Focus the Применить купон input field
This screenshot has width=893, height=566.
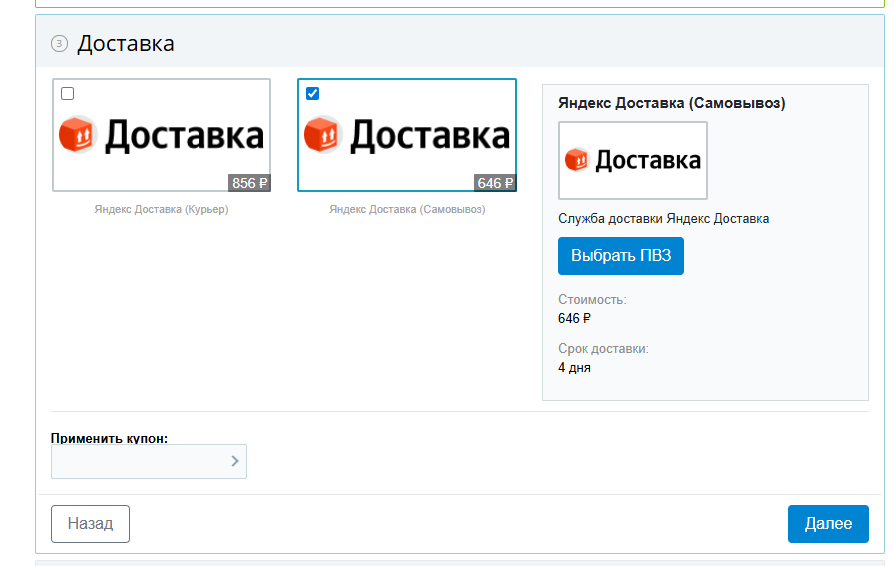point(138,461)
